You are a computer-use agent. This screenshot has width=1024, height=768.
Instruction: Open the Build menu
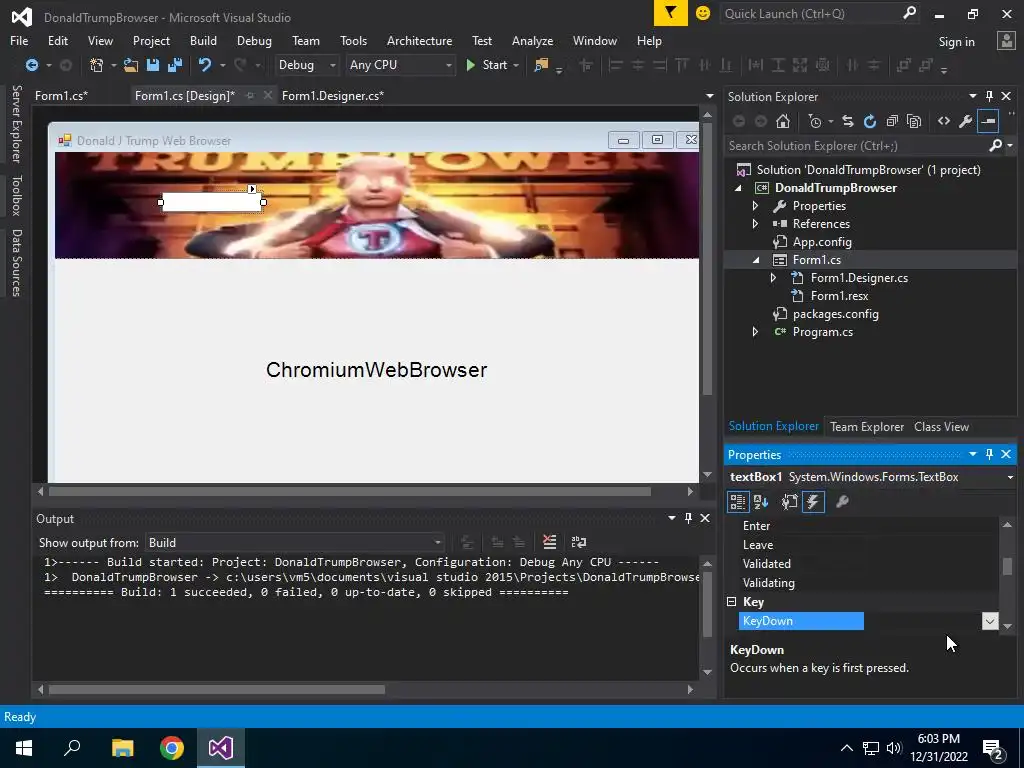(x=203, y=40)
